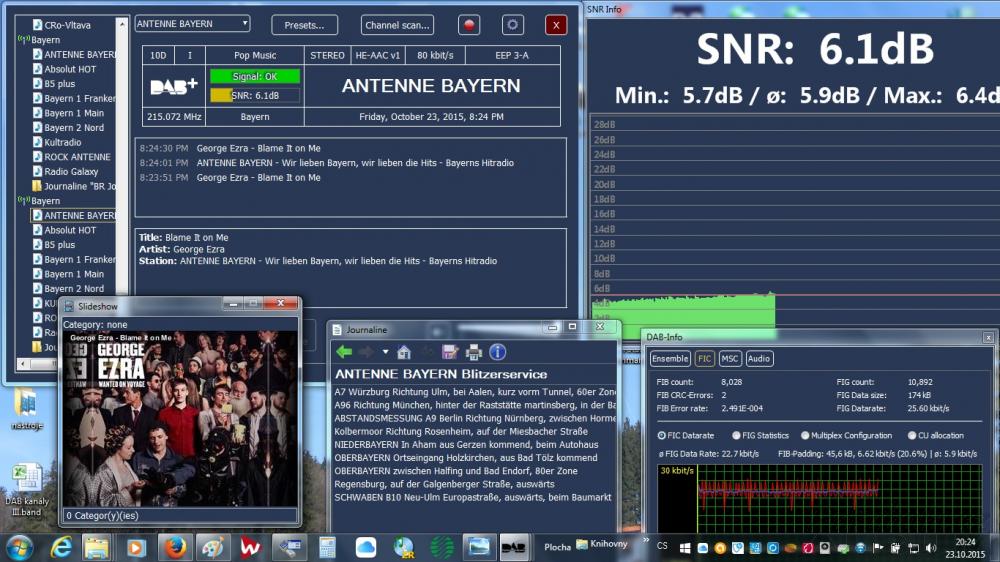Click the grayed forward arrow in Journaline
The height and width of the screenshot is (562, 1000).
click(366, 351)
